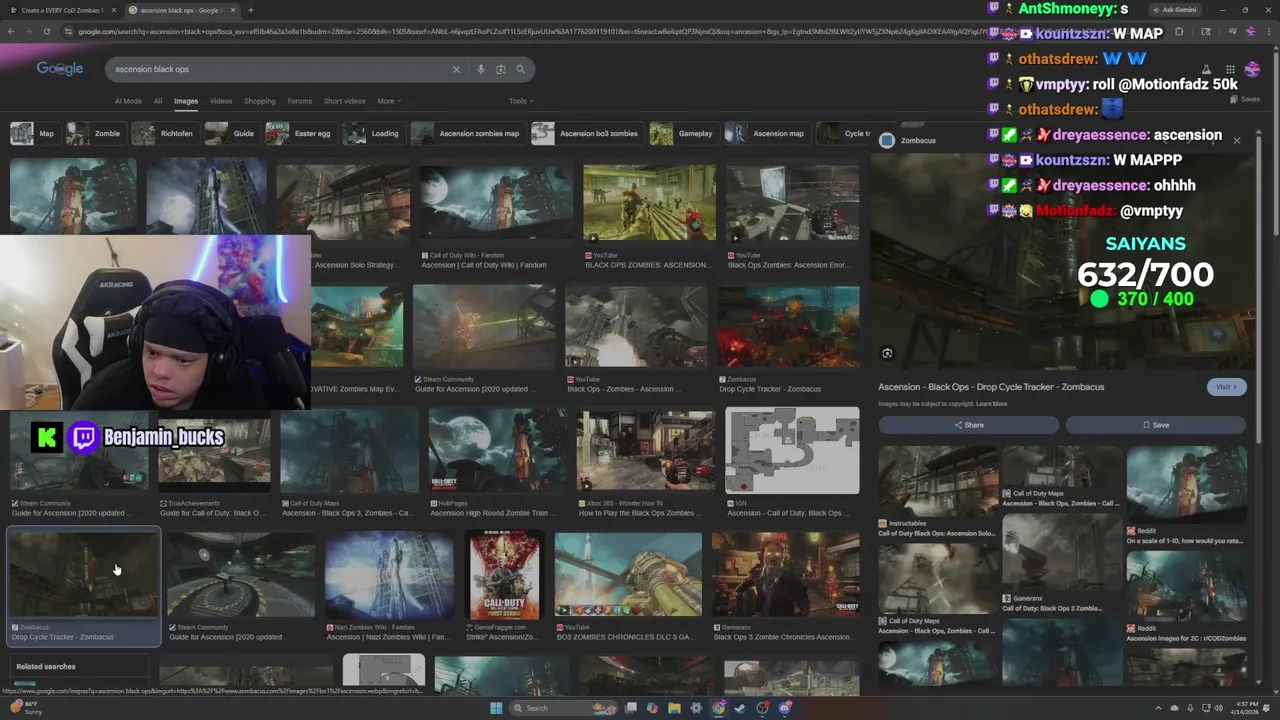Open the Steam app in the taskbar
1280x720 pixels.
(x=741, y=708)
